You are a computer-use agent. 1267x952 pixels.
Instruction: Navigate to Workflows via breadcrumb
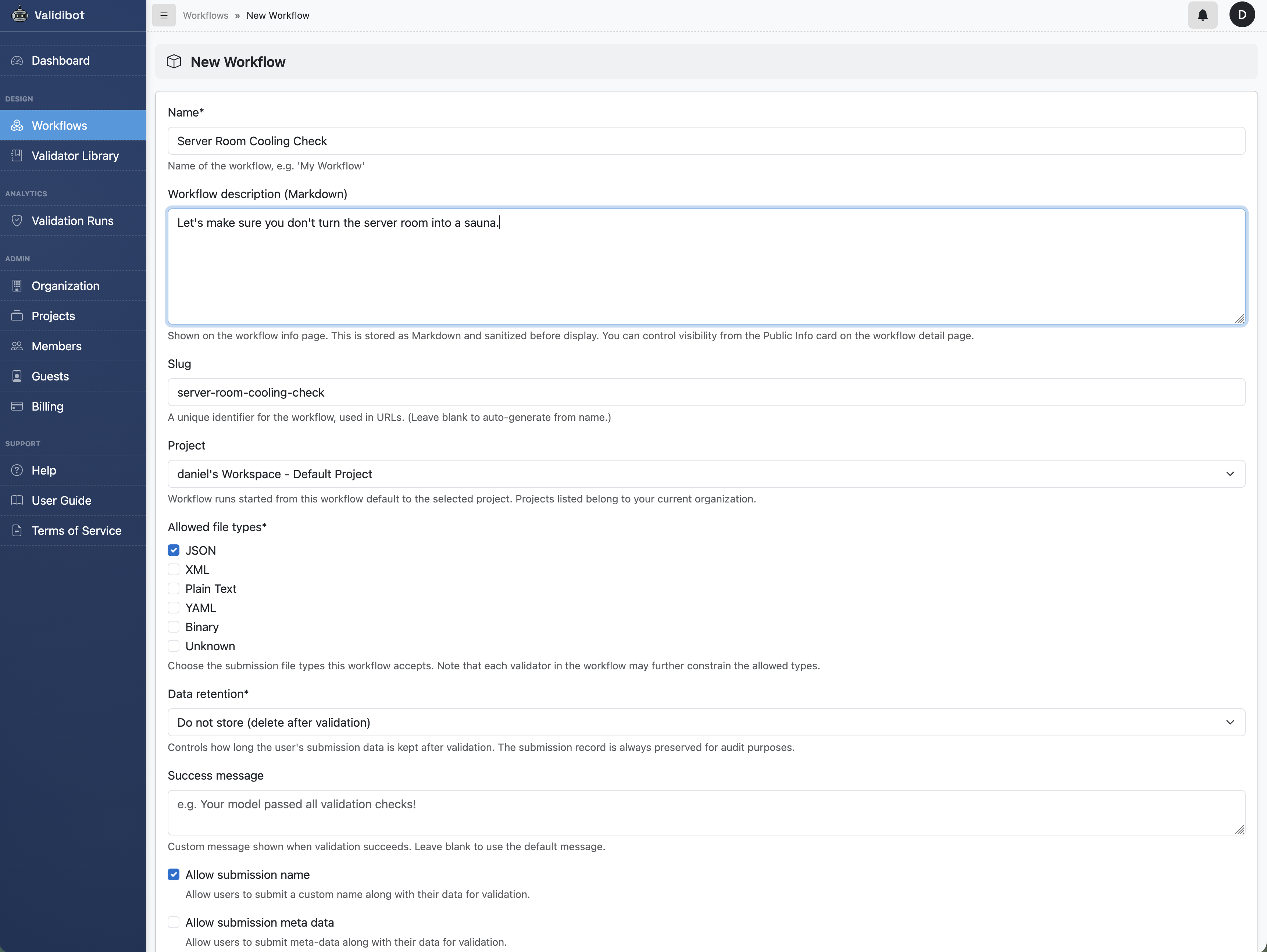(206, 15)
